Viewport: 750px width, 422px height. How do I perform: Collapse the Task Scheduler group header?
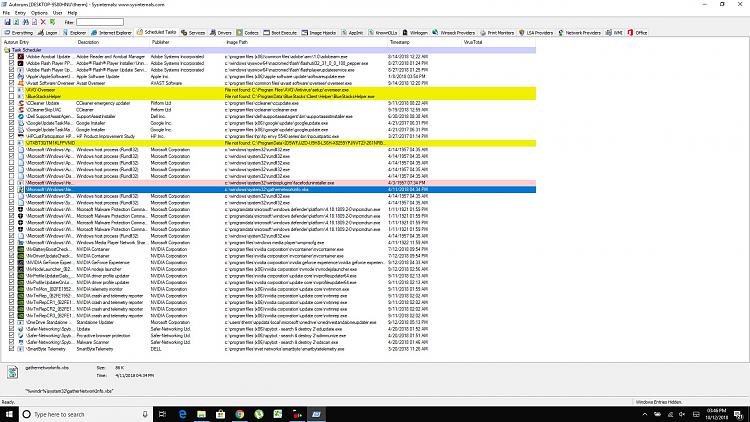pyautogui.click(x=268, y=50)
